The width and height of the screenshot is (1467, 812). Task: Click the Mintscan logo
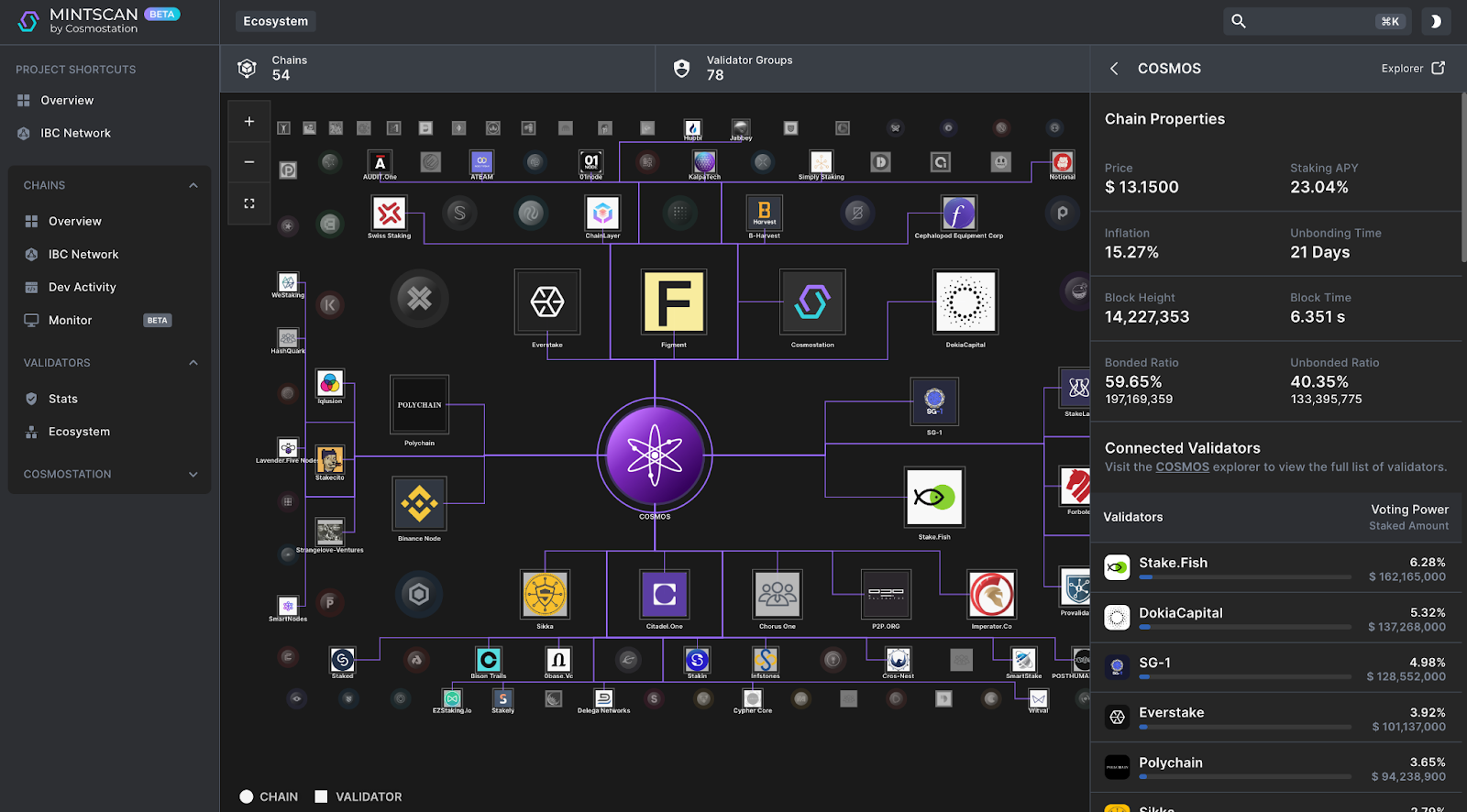coord(99,20)
